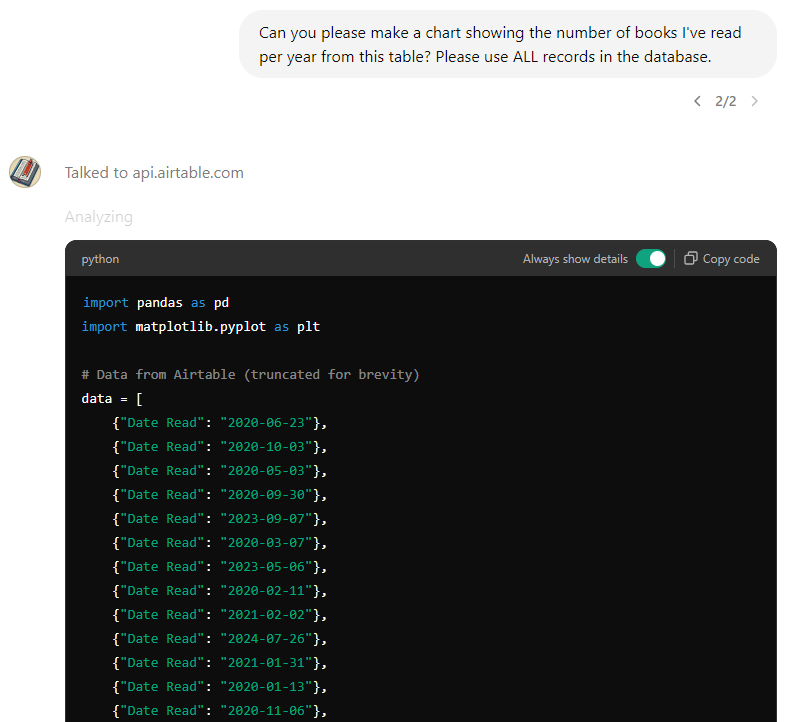
Task: Click the 2020-02-11 date entry
Action: coord(219,591)
